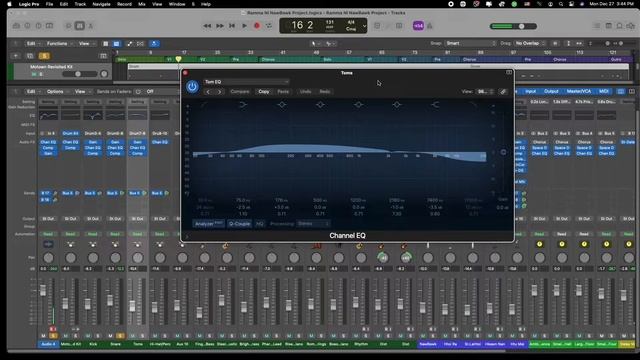This screenshot has height=360, width=640.
Task: Toggle the metronome icon
Action: pyautogui.click(x=430, y=26)
